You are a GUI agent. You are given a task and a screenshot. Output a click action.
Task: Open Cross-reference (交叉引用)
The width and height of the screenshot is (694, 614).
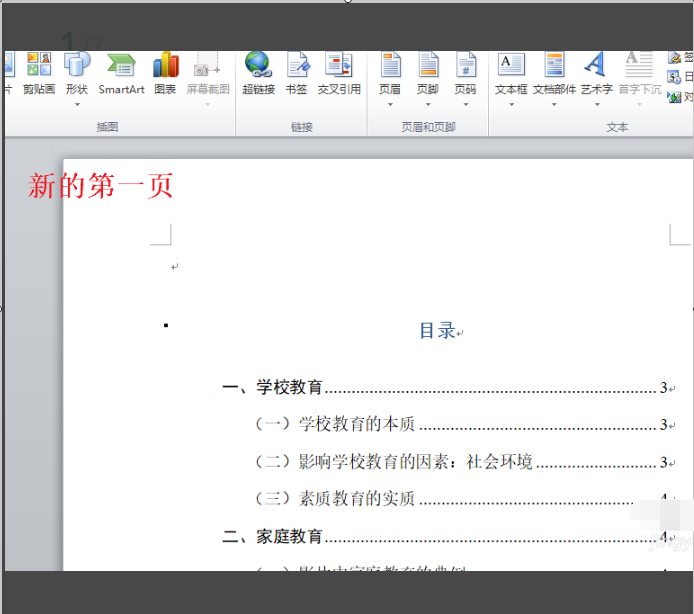[x=339, y=73]
